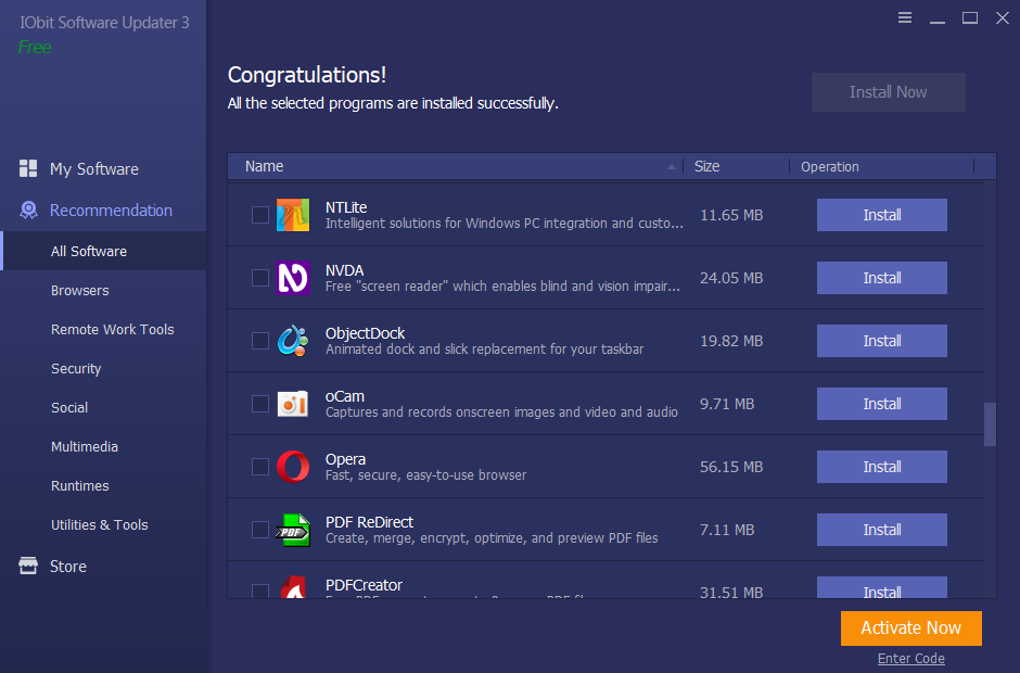This screenshot has height=673, width=1020.
Task: Click the oCam size 9.71 MB
Action: point(727,404)
